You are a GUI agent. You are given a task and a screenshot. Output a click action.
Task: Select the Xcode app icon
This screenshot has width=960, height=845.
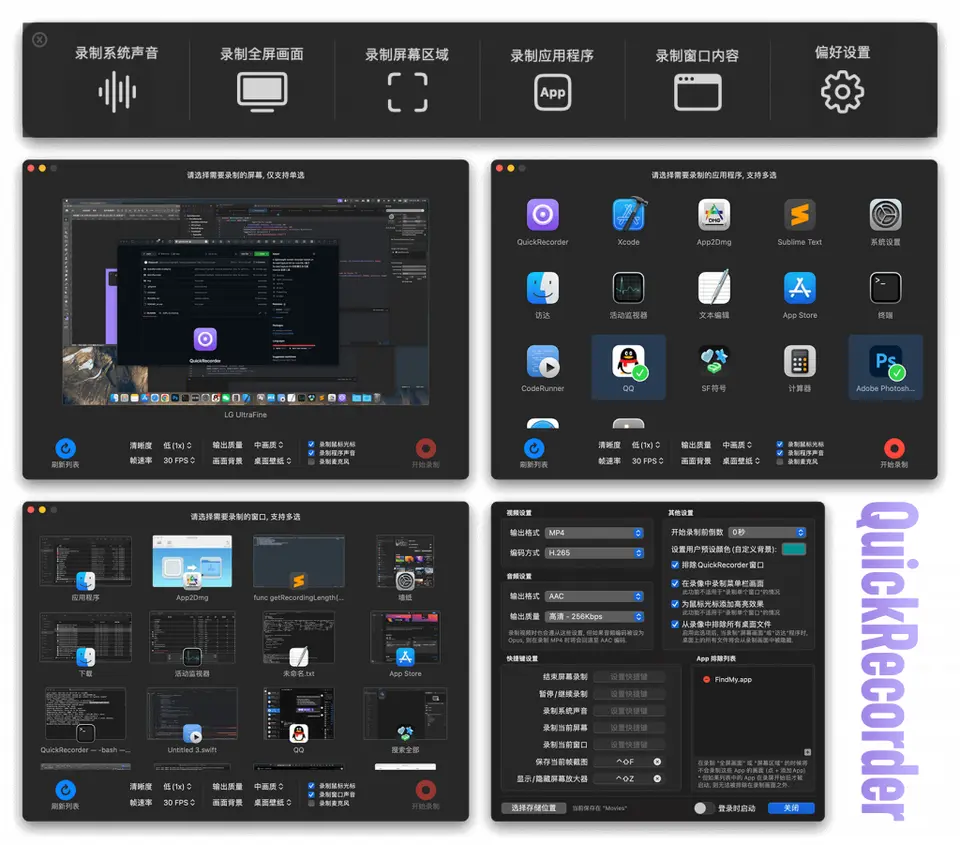pos(628,215)
